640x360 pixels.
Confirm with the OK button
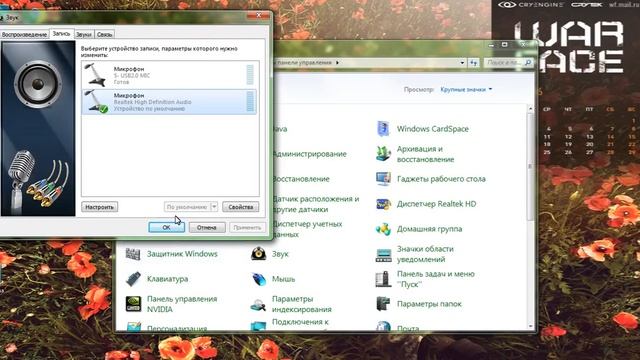pos(167,227)
